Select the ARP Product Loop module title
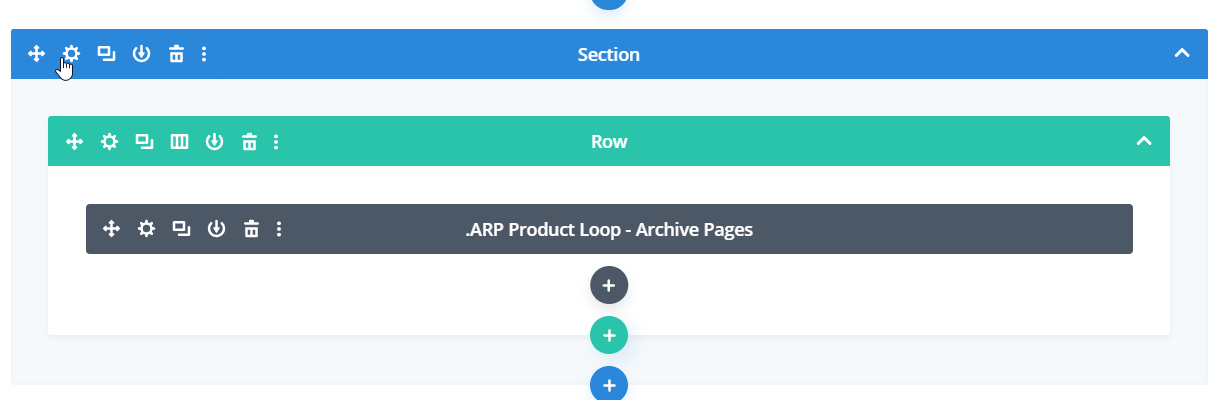1225x400 pixels. pyautogui.click(x=609, y=229)
